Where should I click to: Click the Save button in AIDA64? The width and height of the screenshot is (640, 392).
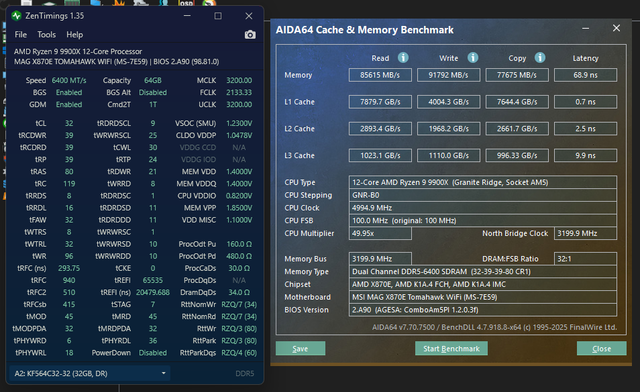(300, 349)
